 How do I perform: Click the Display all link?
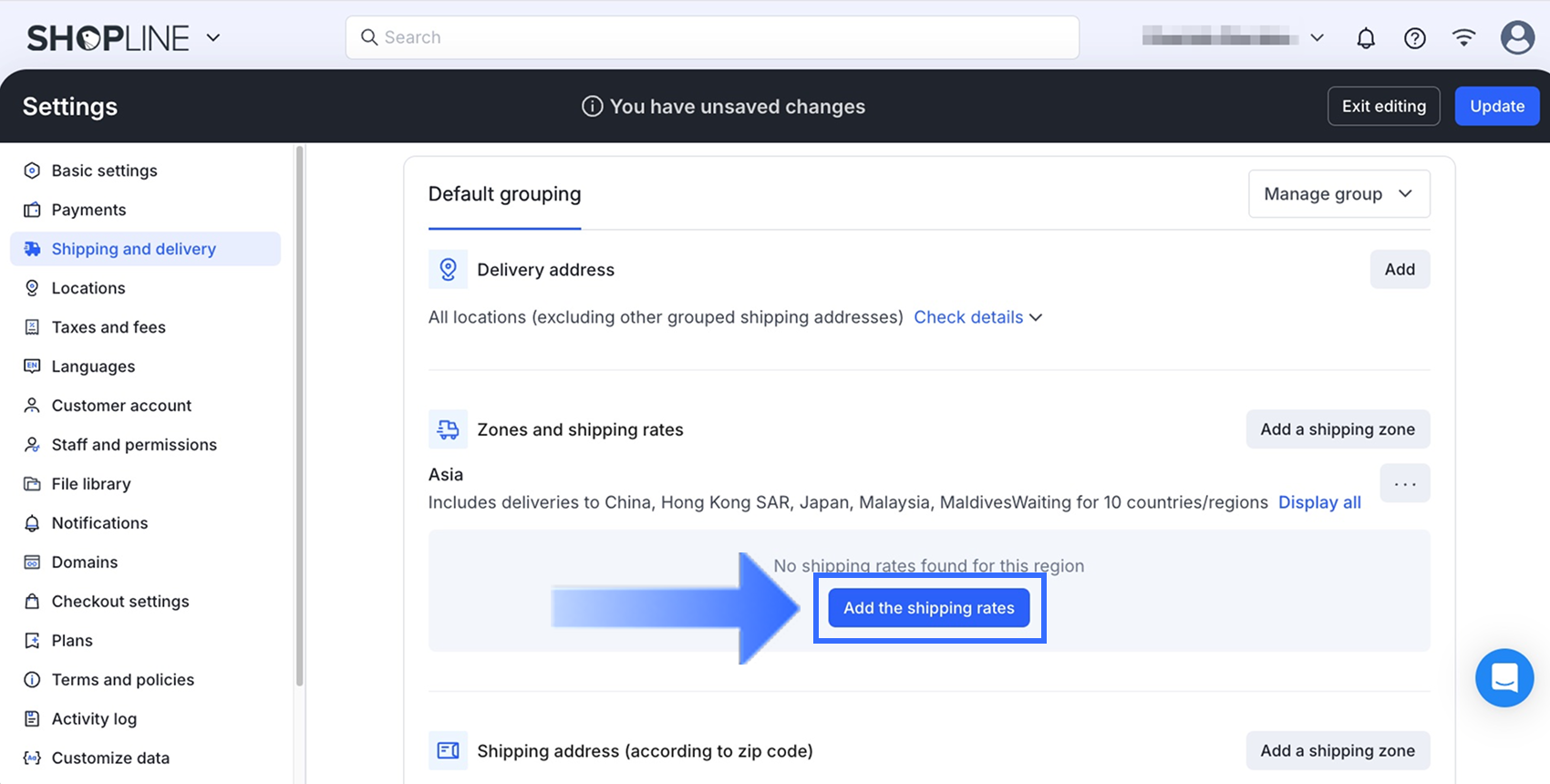(x=1318, y=502)
